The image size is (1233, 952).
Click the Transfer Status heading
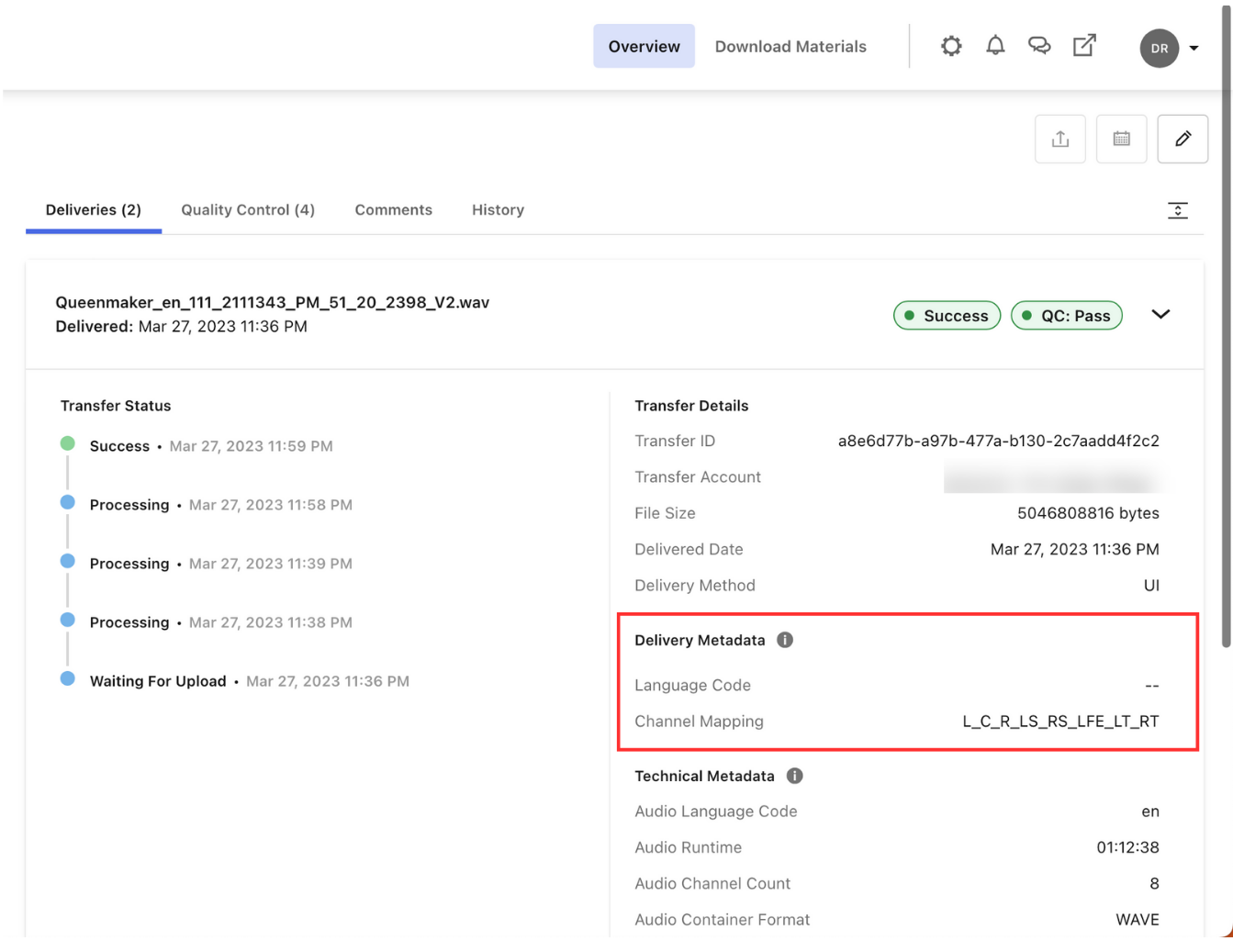point(116,406)
